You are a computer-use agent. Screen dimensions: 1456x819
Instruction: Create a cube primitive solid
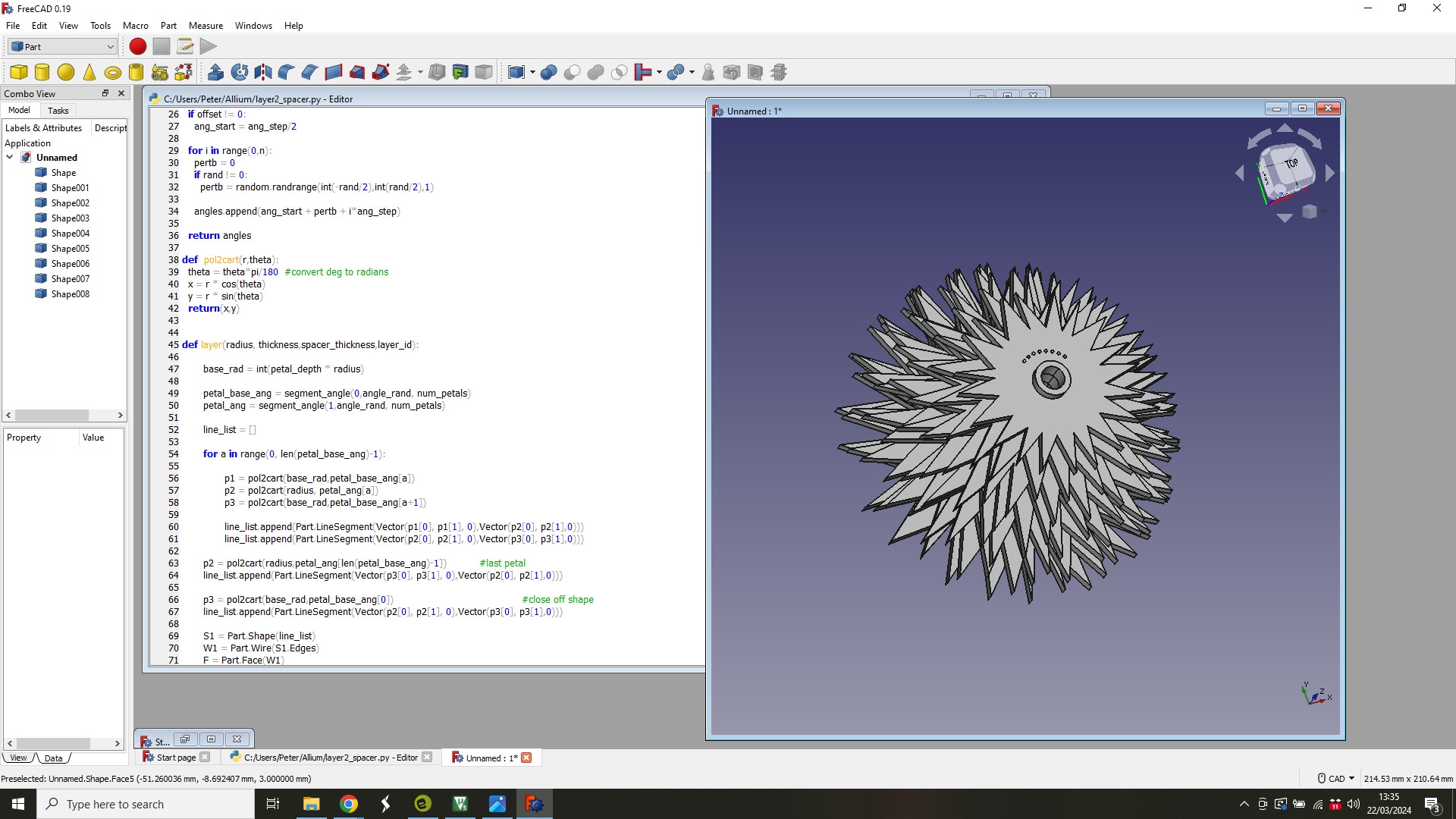tap(19, 72)
